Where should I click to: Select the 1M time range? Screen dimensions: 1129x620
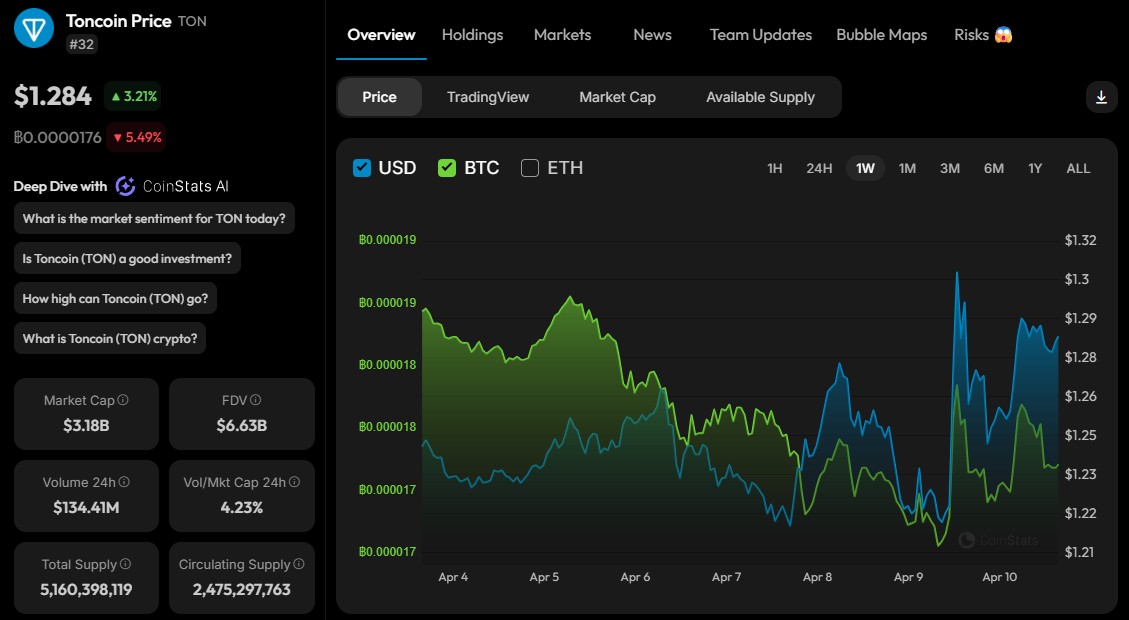point(907,168)
